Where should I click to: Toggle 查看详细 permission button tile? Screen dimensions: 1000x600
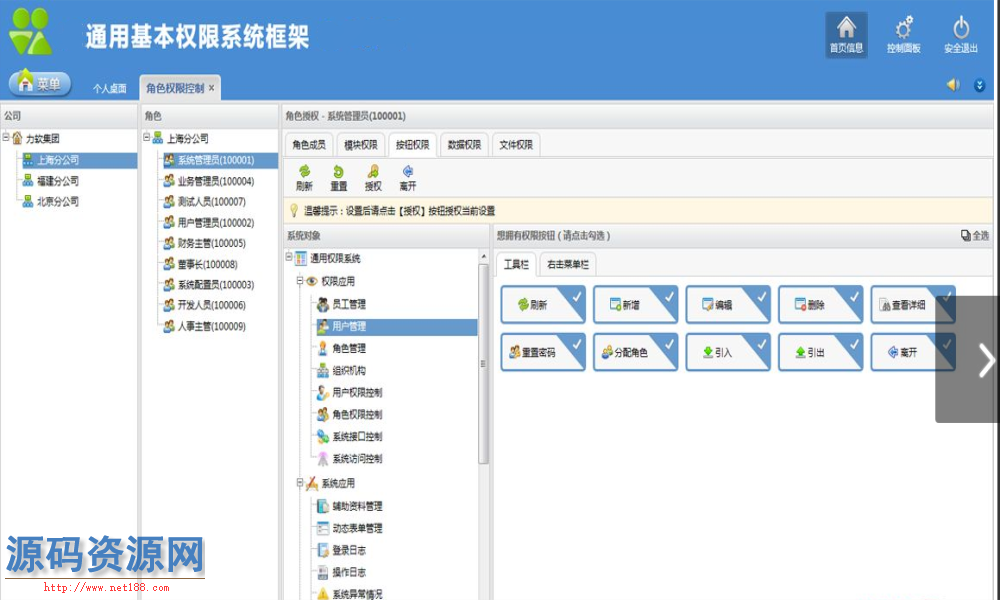(x=913, y=304)
